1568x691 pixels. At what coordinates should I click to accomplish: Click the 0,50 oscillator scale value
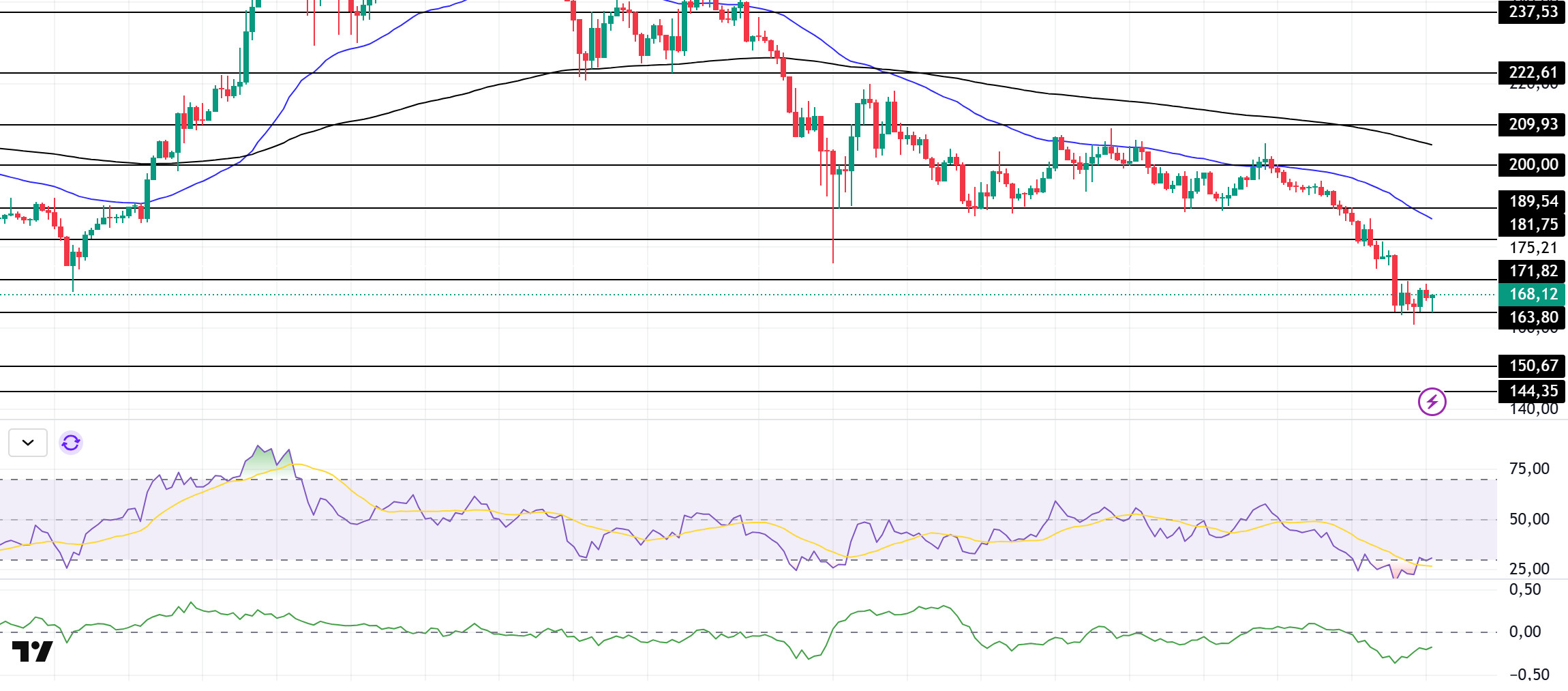pyautogui.click(x=1525, y=589)
